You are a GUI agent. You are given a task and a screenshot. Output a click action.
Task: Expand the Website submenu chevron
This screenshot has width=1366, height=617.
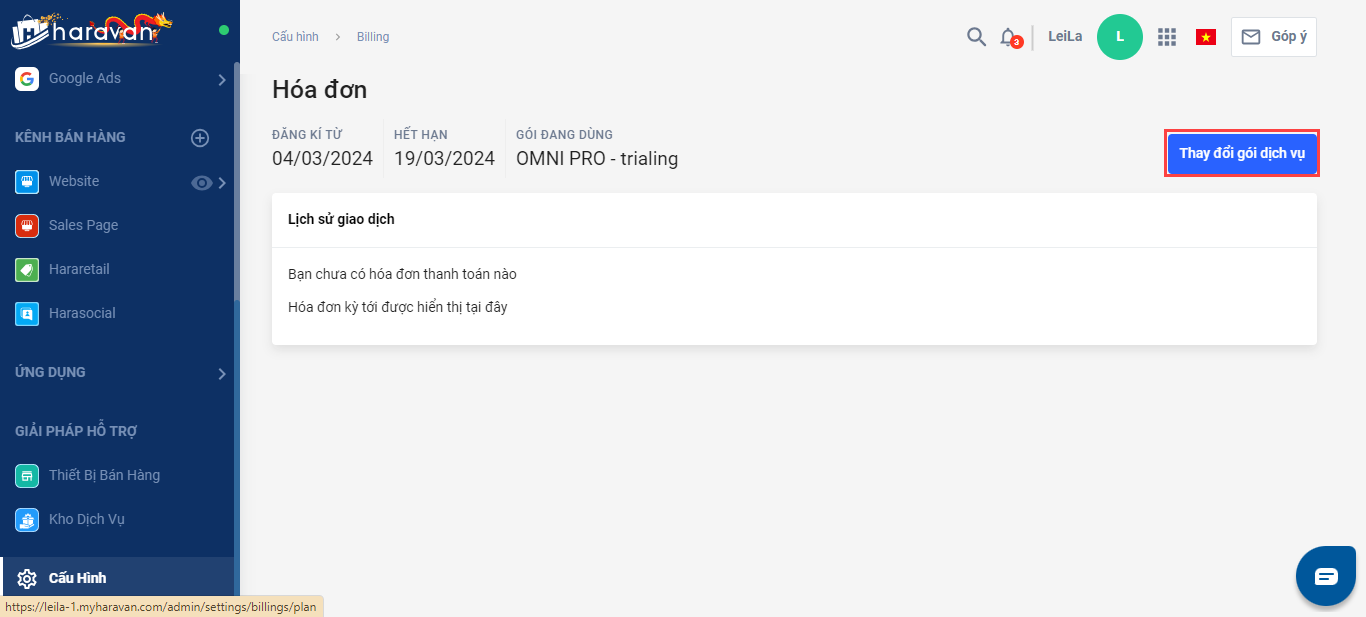(222, 183)
